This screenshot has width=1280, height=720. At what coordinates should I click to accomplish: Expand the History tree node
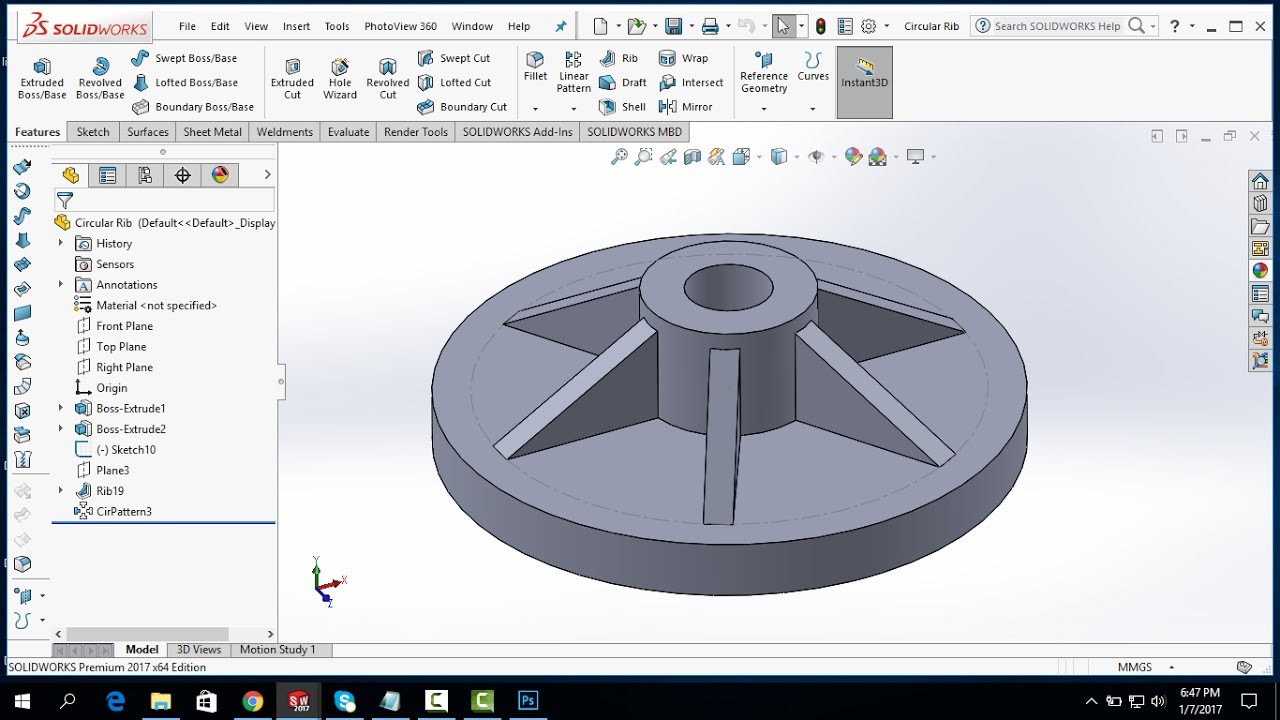click(x=61, y=243)
